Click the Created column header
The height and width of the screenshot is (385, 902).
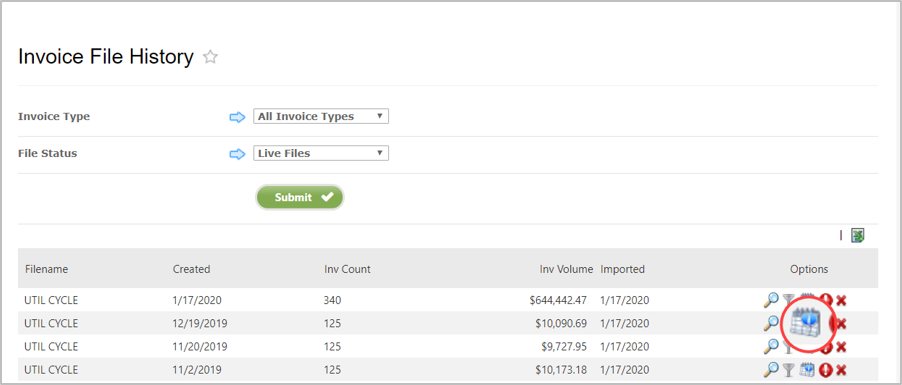pyautogui.click(x=192, y=269)
